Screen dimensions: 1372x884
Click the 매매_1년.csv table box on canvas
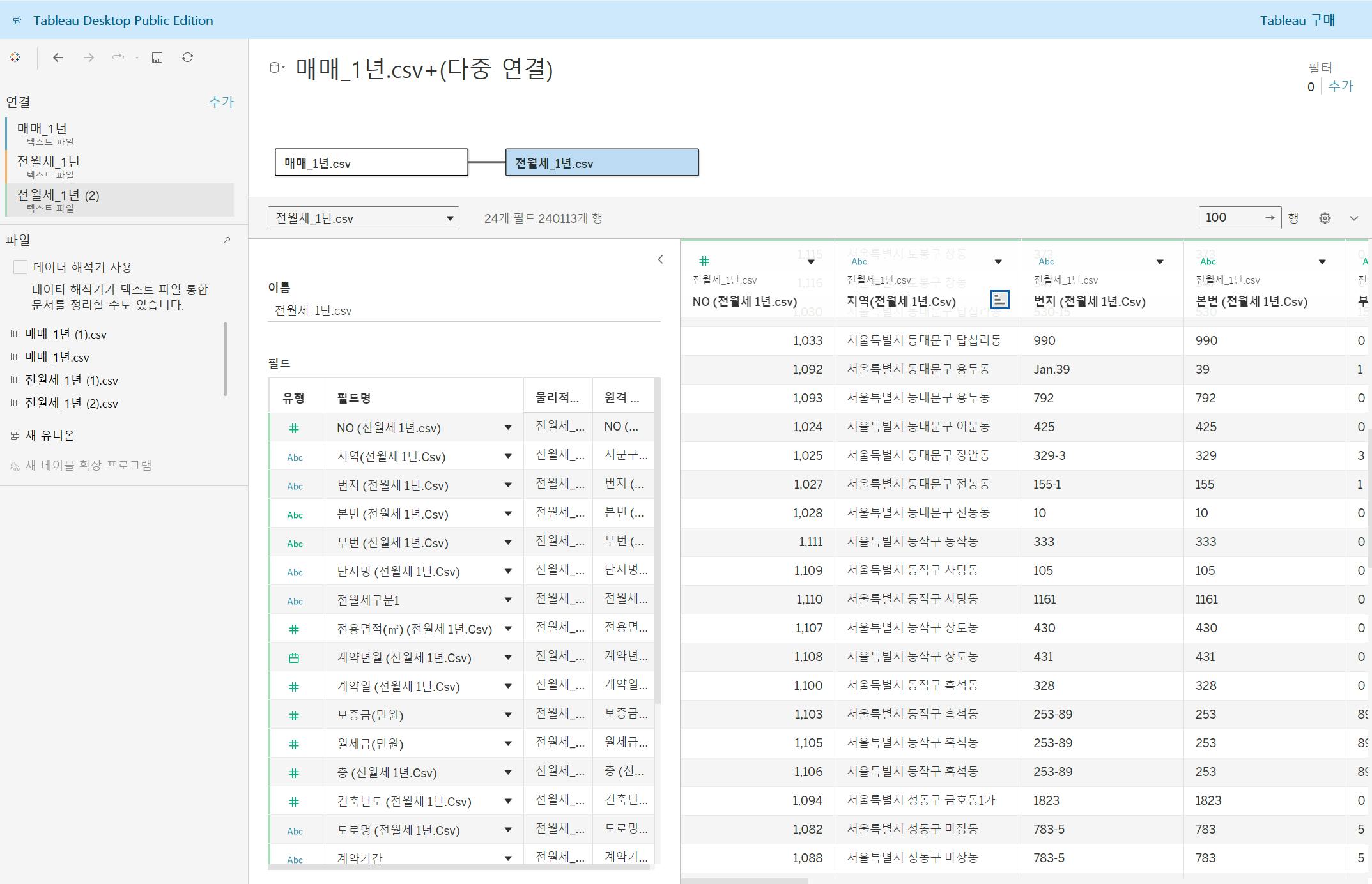tap(371, 163)
